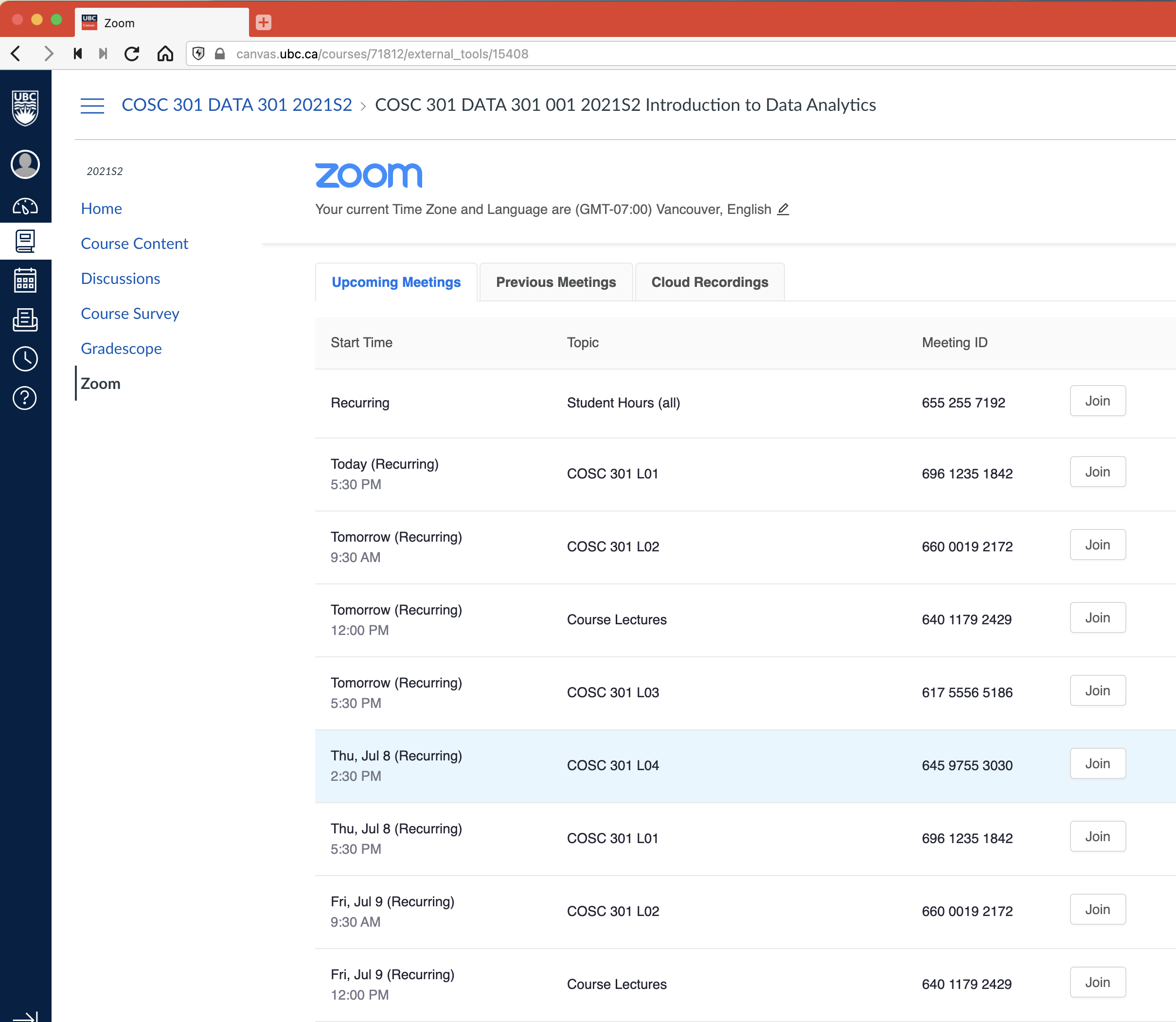The height and width of the screenshot is (1022, 1176).
Task: Open Home in course navigation
Action: click(102, 209)
